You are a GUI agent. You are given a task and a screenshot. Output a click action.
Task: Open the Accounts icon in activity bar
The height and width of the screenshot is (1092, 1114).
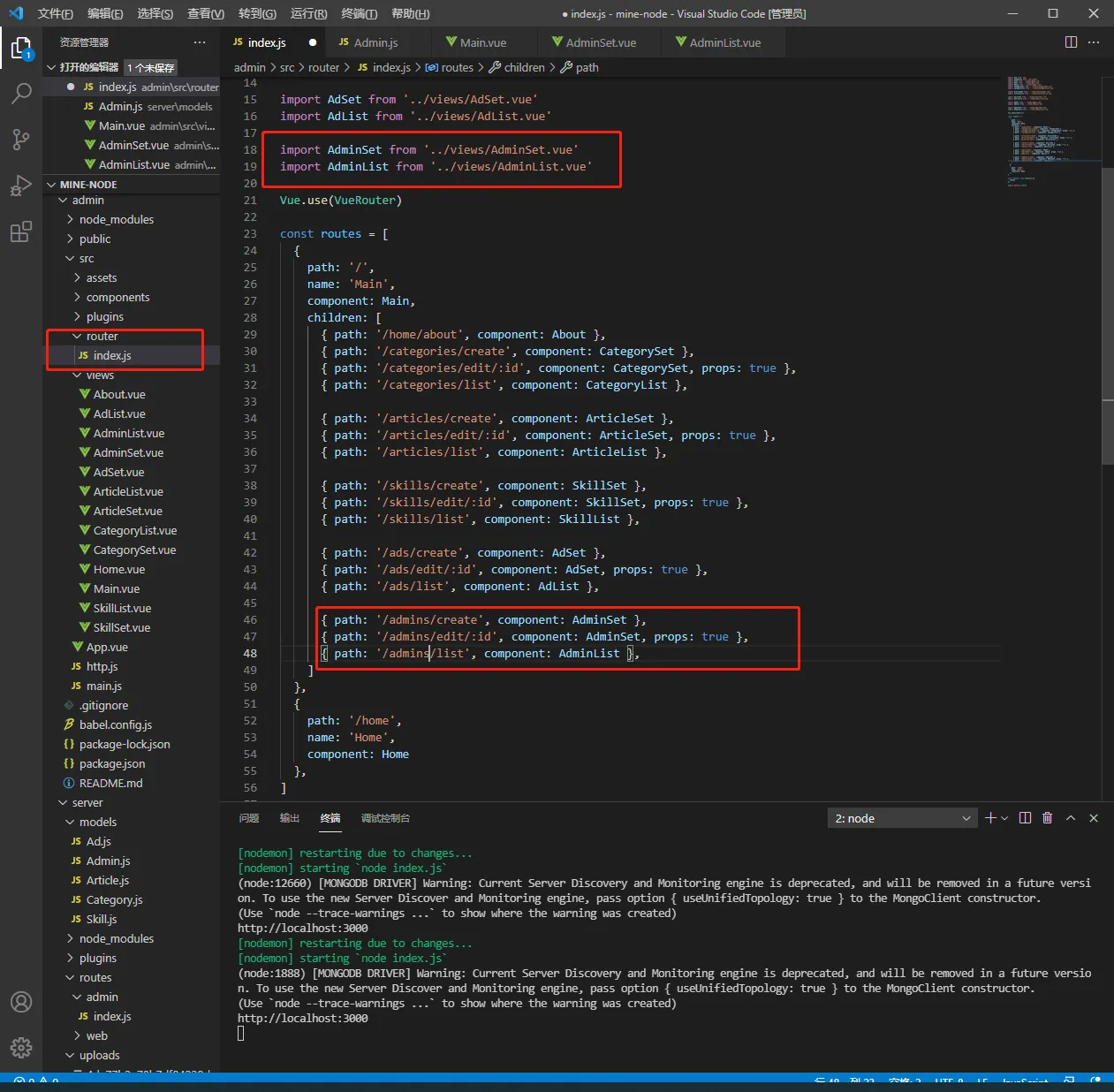click(x=21, y=1002)
